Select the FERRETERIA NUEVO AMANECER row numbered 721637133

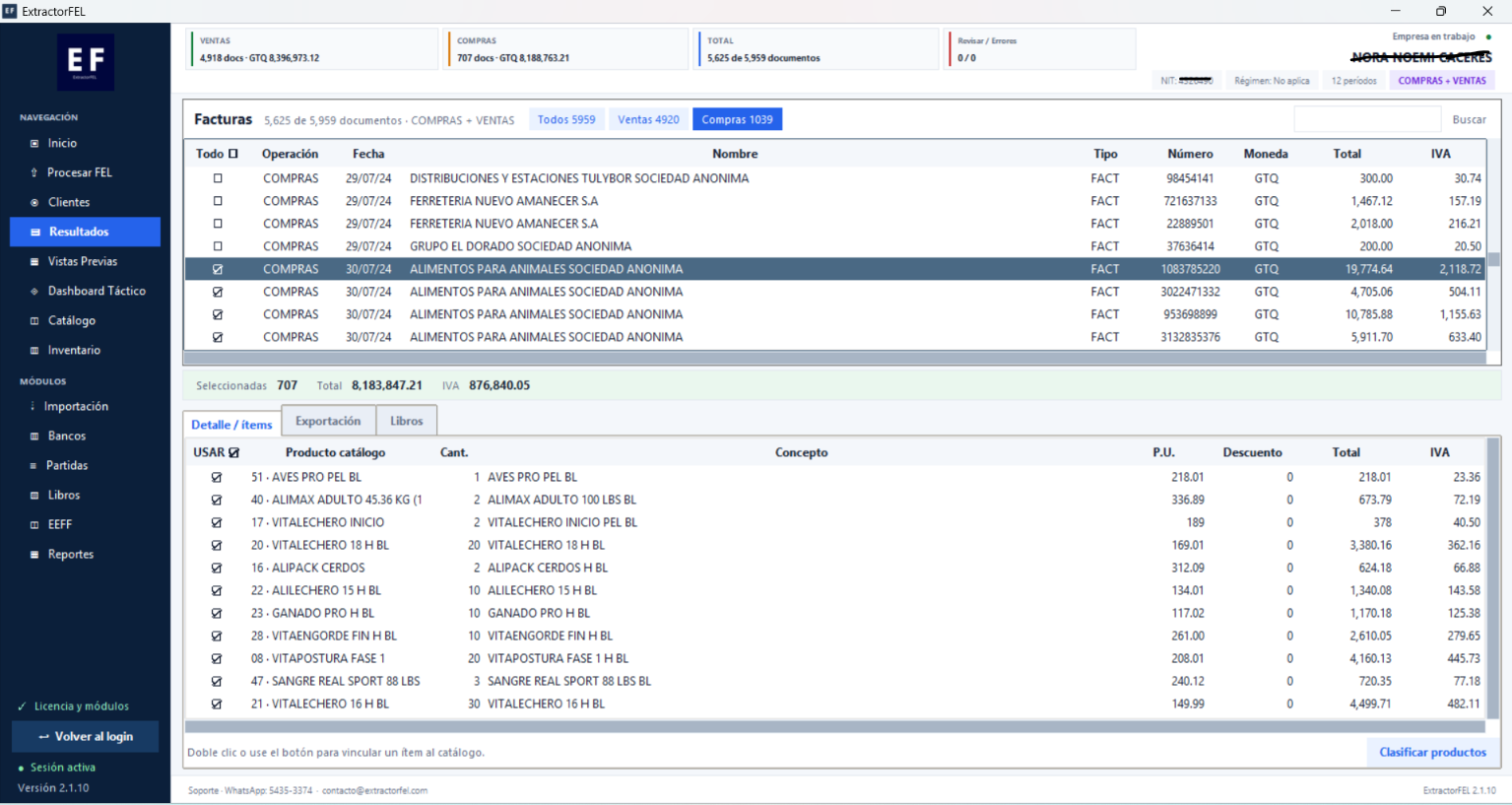coord(835,201)
